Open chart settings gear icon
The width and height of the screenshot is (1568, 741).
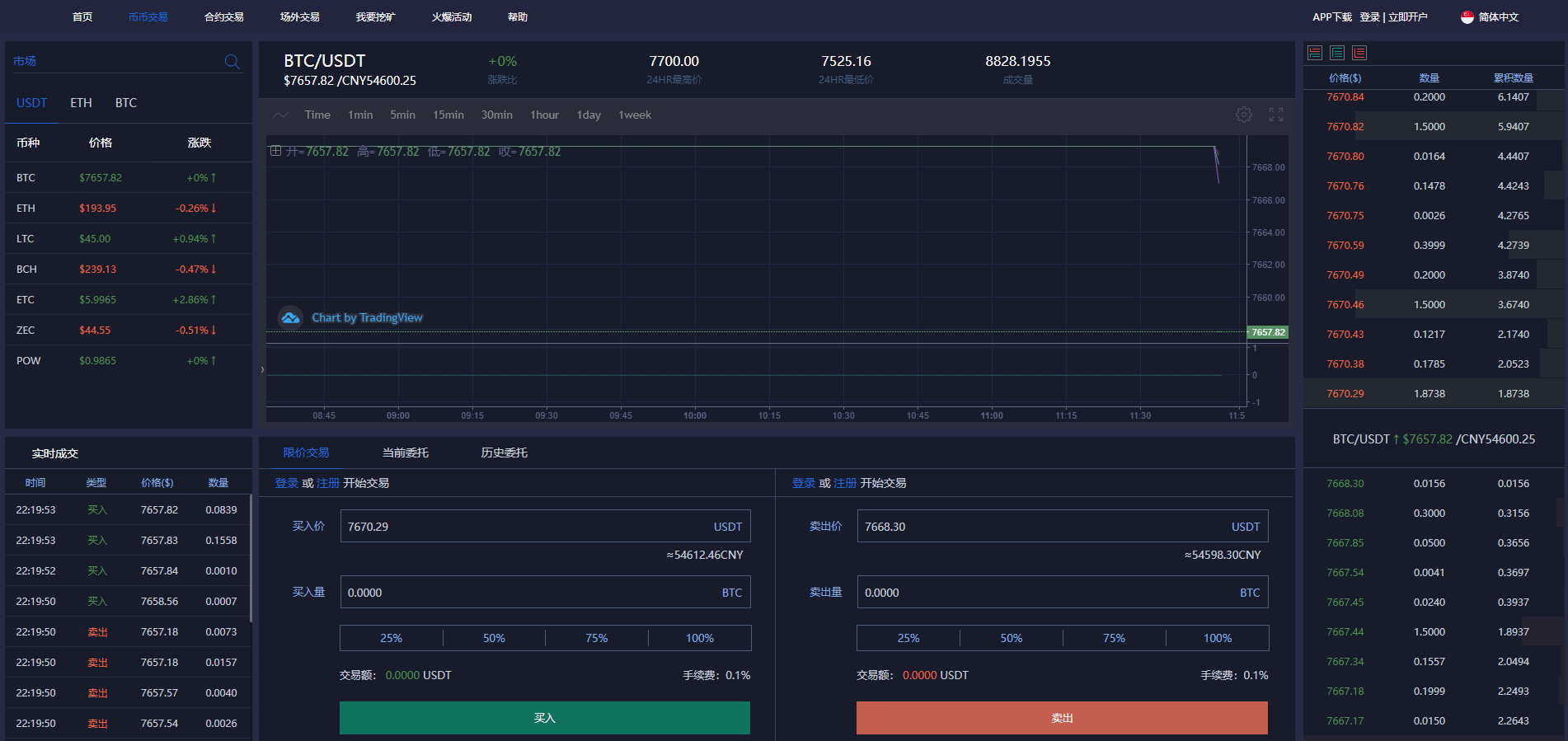[x=1243, y=115]
